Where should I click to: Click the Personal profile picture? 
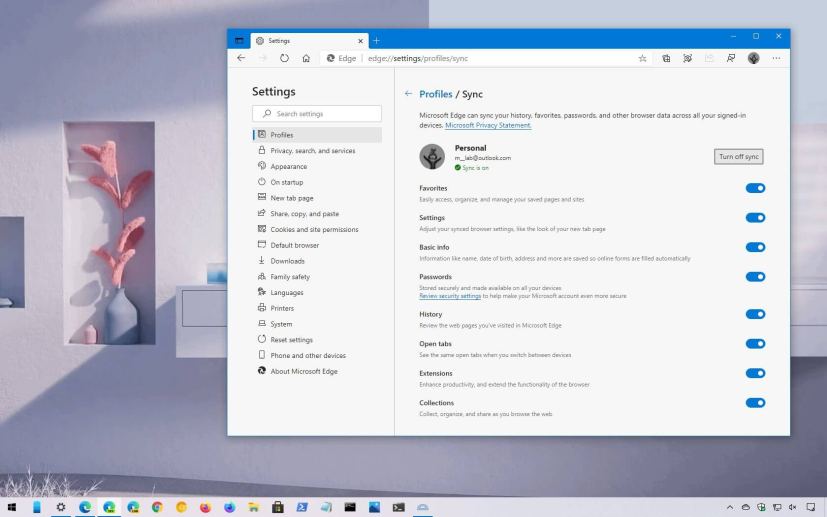[432, 157]
